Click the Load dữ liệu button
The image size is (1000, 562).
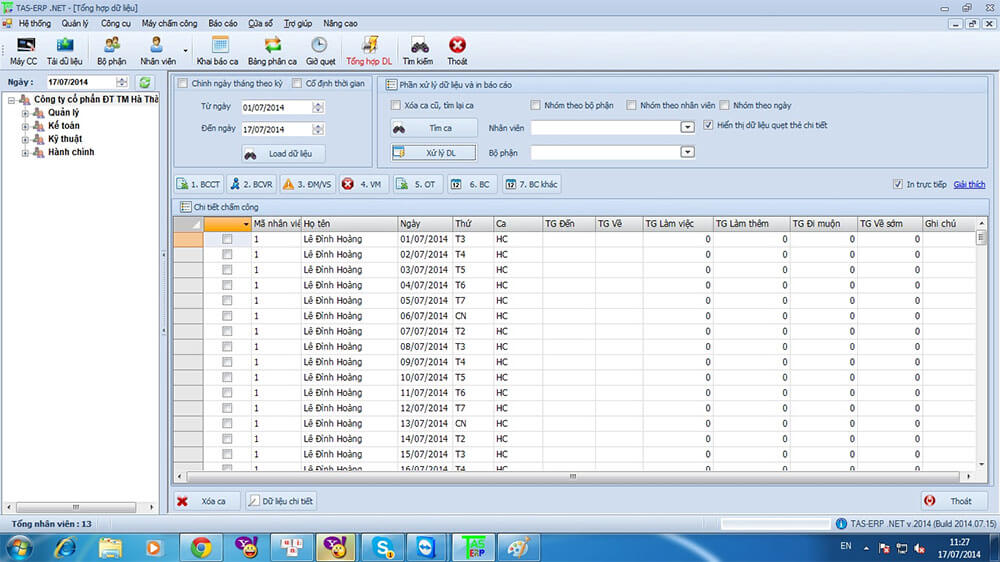click(x=283, y=154)
